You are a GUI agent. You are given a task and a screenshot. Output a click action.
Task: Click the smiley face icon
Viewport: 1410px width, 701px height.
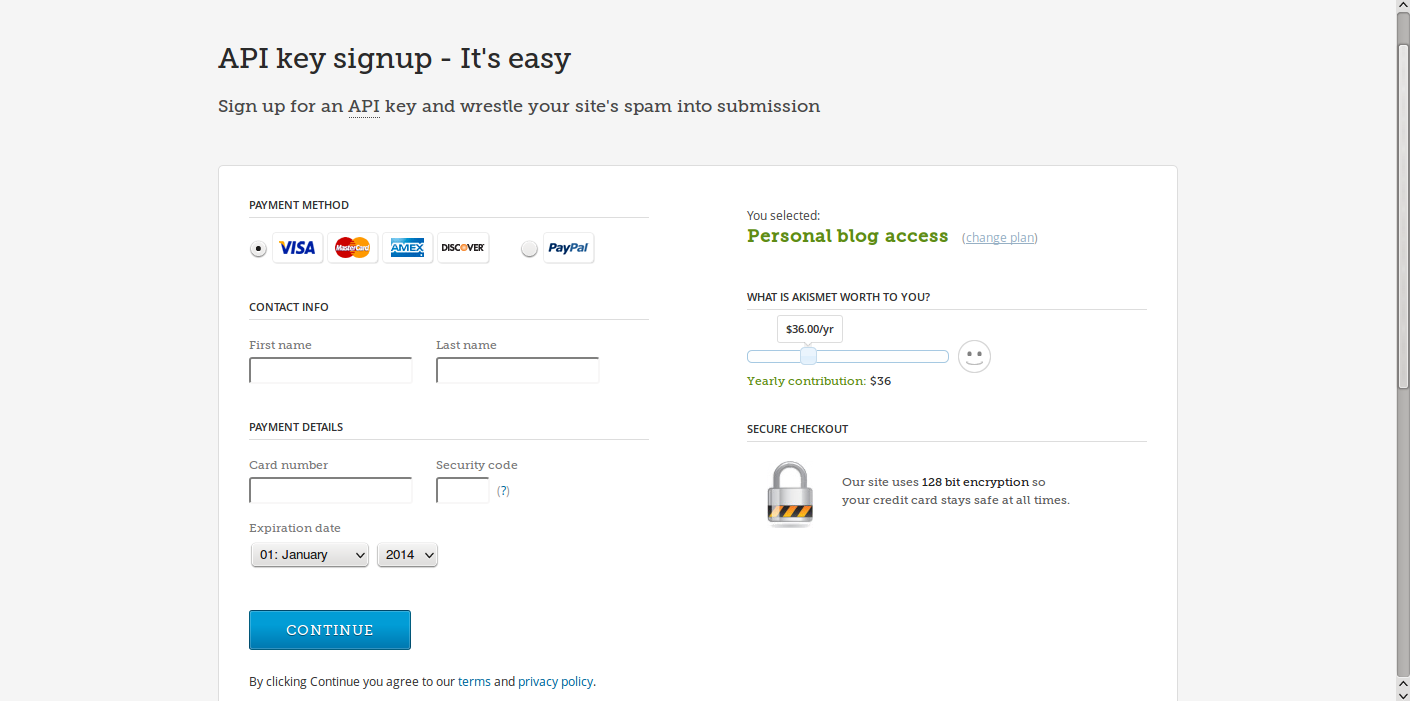pyautogui.click(x=974, y=357)
